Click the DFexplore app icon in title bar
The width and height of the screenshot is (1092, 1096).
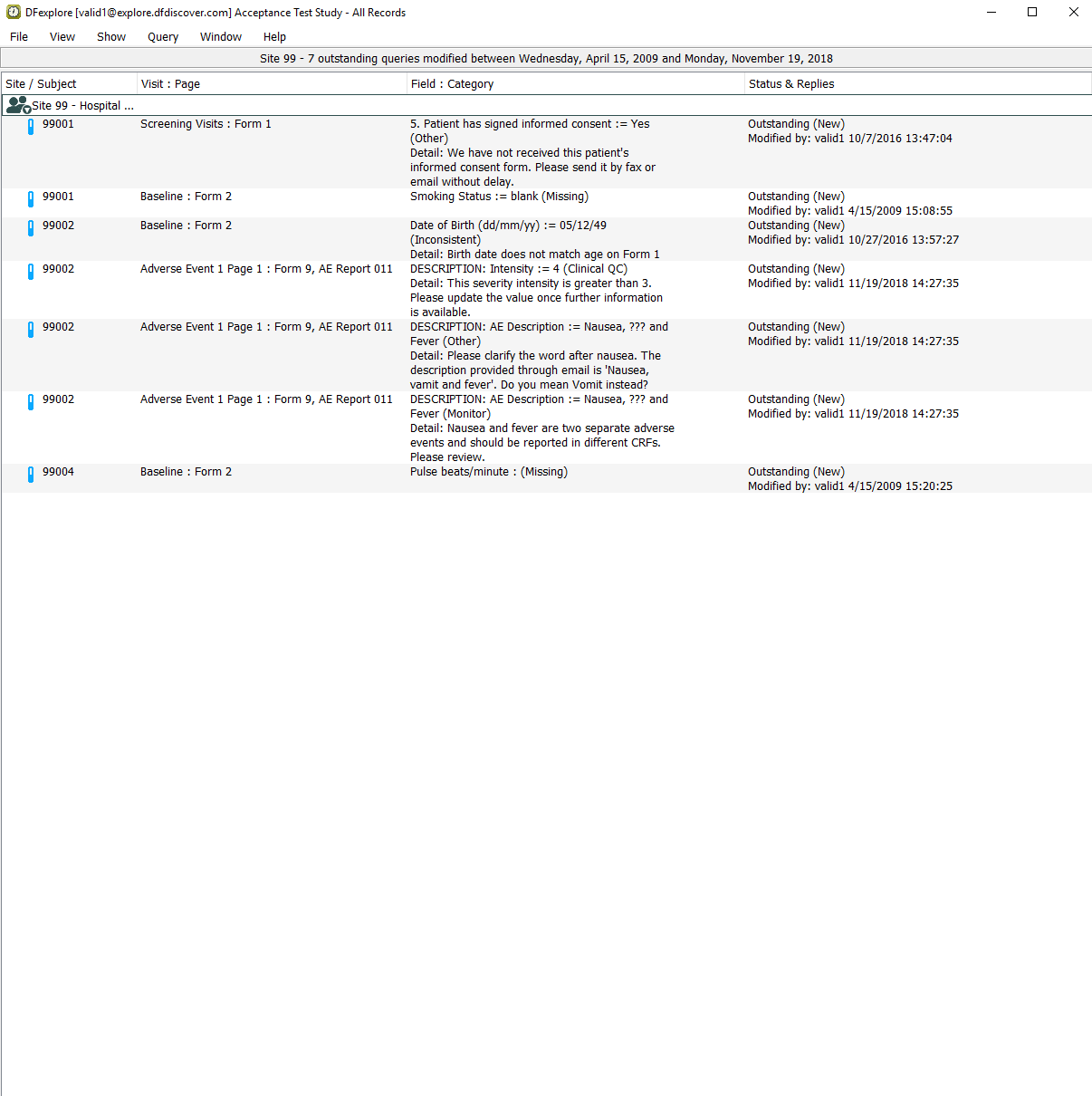pyautogui.click(x=13, y=13)
